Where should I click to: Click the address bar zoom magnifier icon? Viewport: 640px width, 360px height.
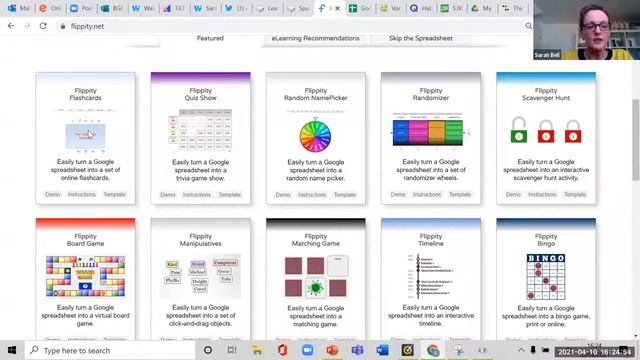[528, 26]
